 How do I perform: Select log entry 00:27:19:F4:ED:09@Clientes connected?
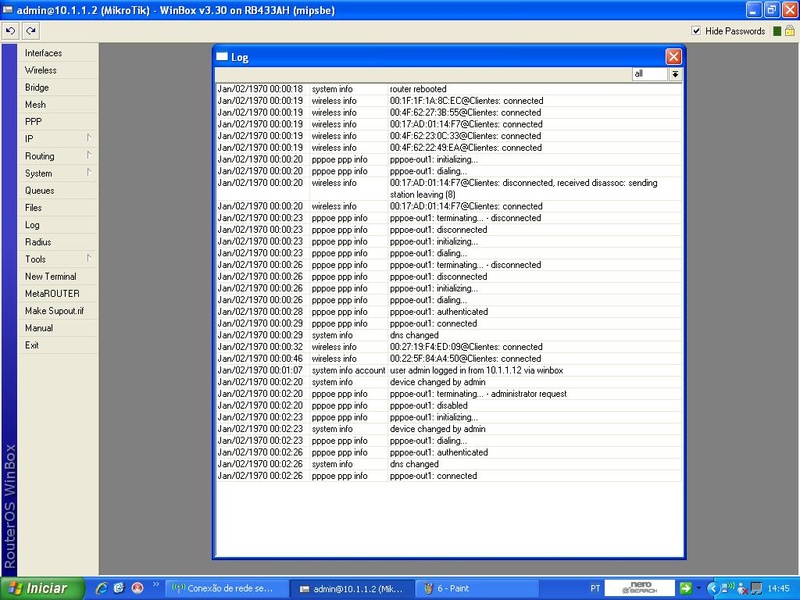pos(449,347)
